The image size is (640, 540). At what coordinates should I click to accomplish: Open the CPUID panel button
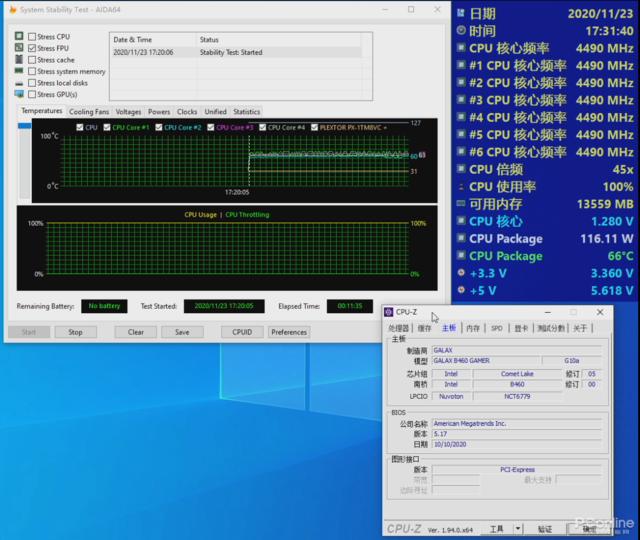coord(242,332)
